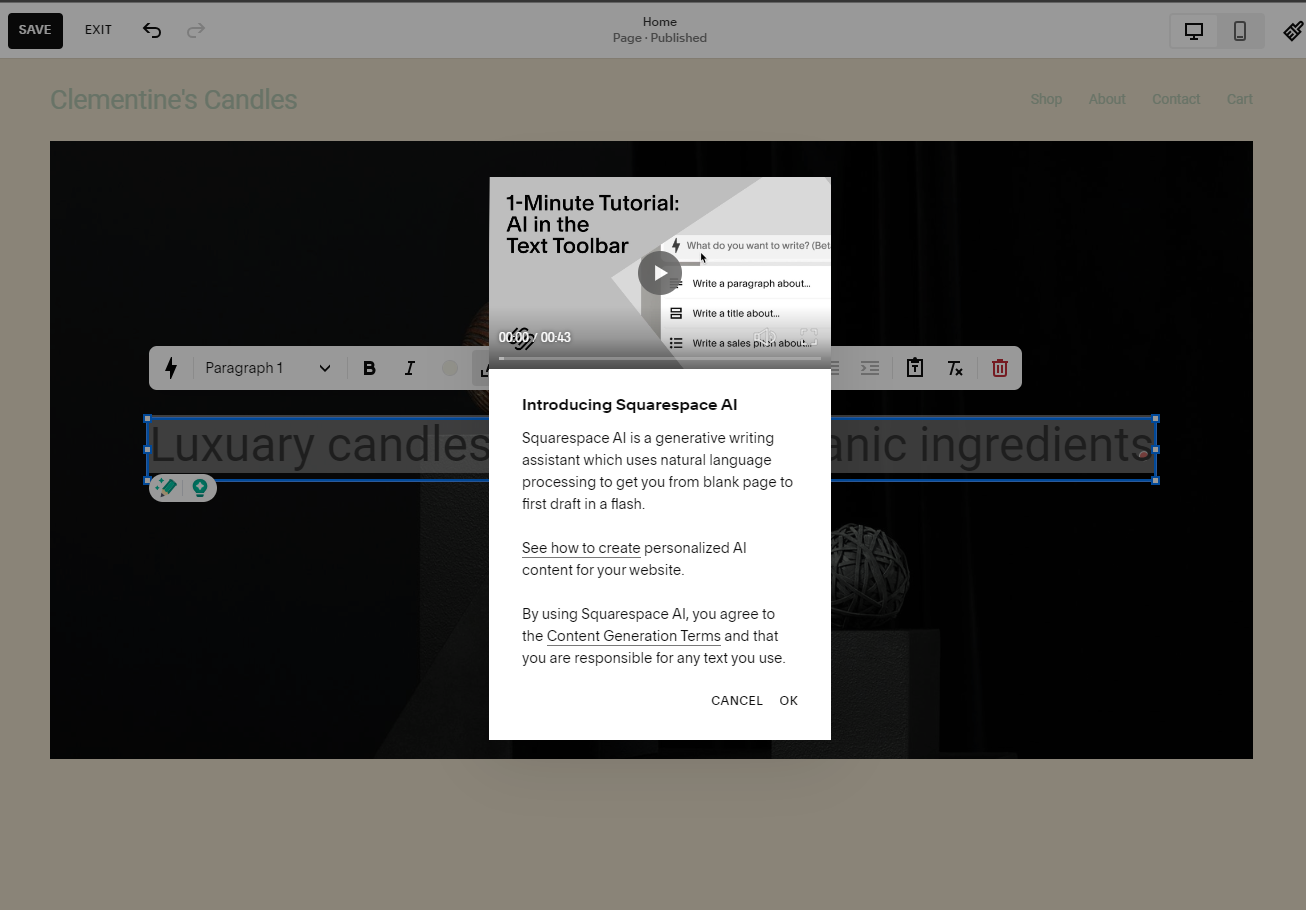
Task: Open the About navigation item
Action: pos(1106,99)
